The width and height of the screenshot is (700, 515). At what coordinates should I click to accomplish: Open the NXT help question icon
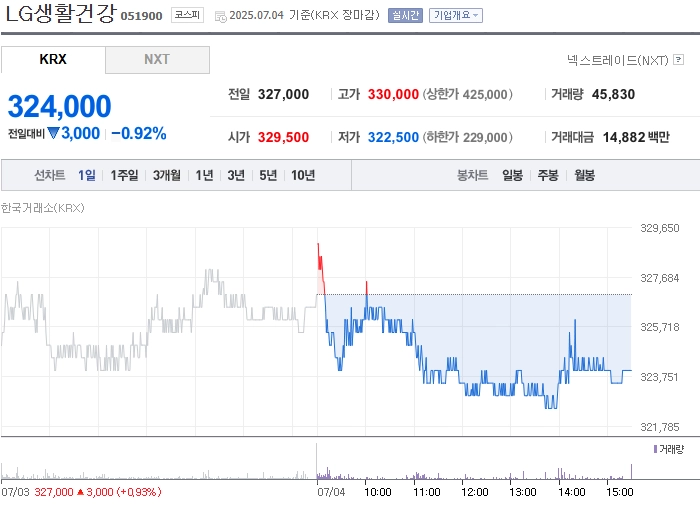coord(678,59)
